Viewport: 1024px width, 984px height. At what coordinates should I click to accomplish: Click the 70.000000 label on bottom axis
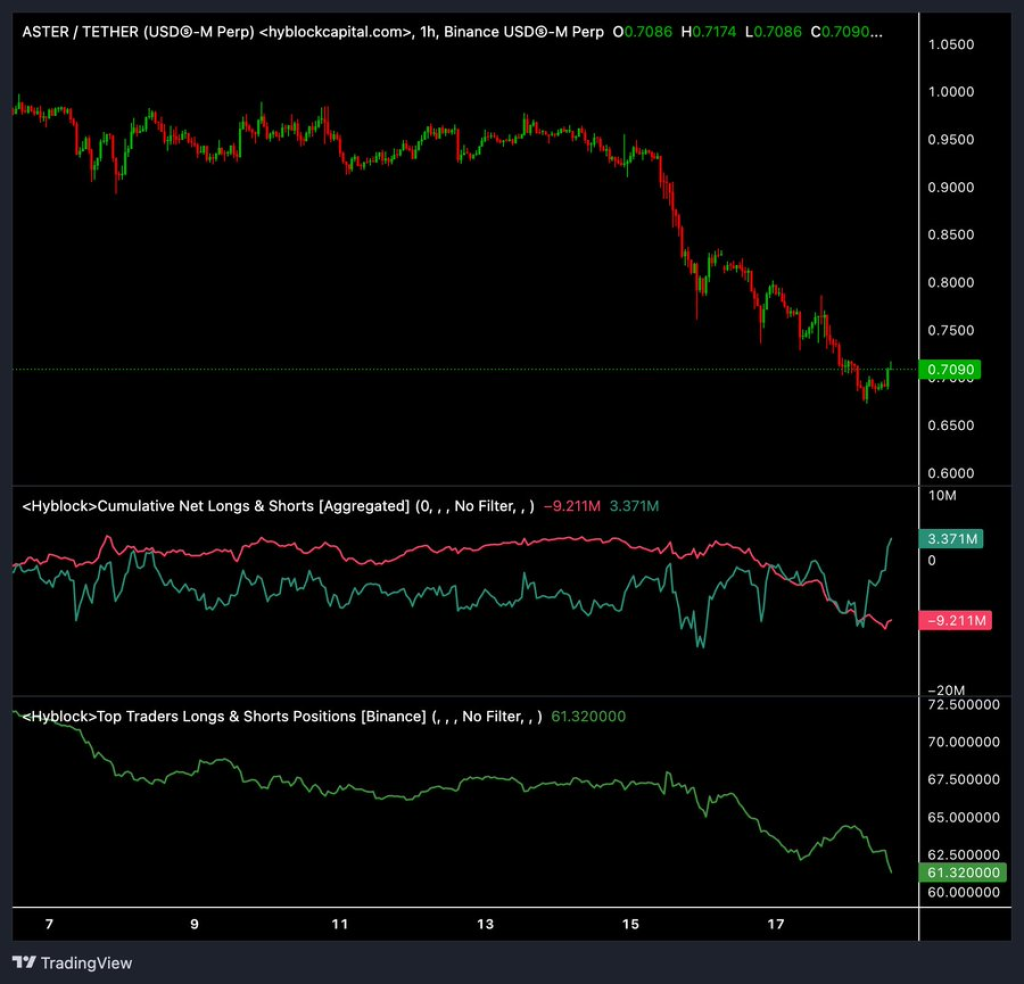click(963, 742)
